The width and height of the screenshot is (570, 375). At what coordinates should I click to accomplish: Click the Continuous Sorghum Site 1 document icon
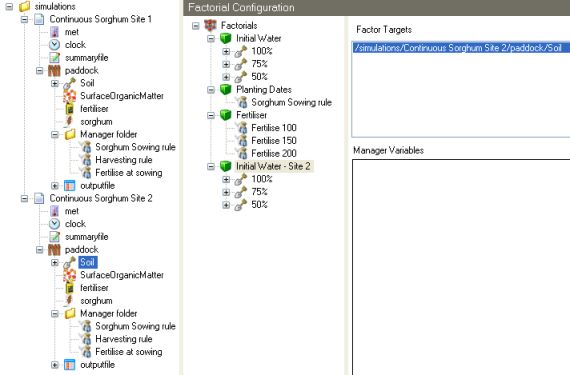(39, 19)
